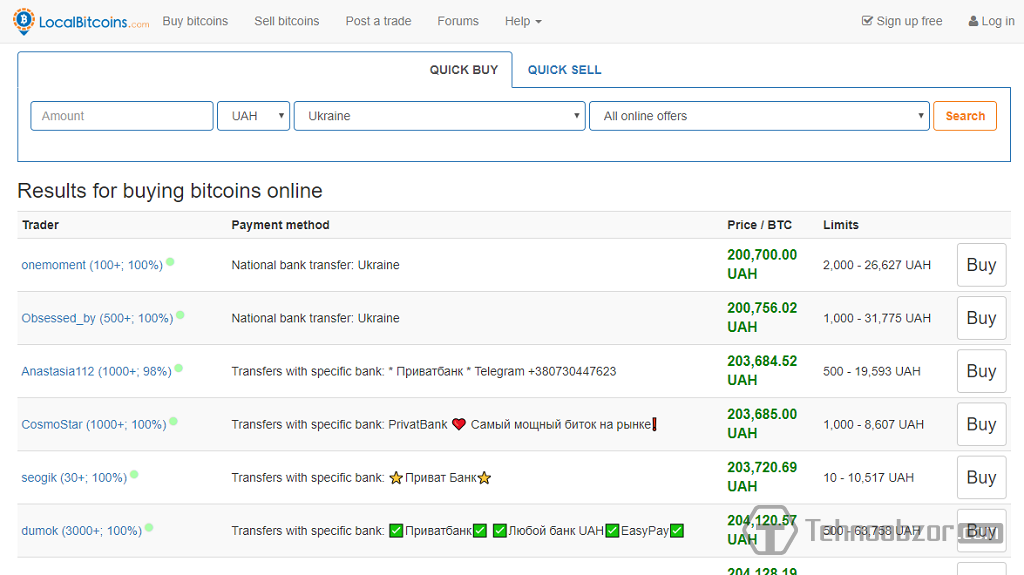
Task: Open trader CosmoStar profile
Action: point(94,425)
